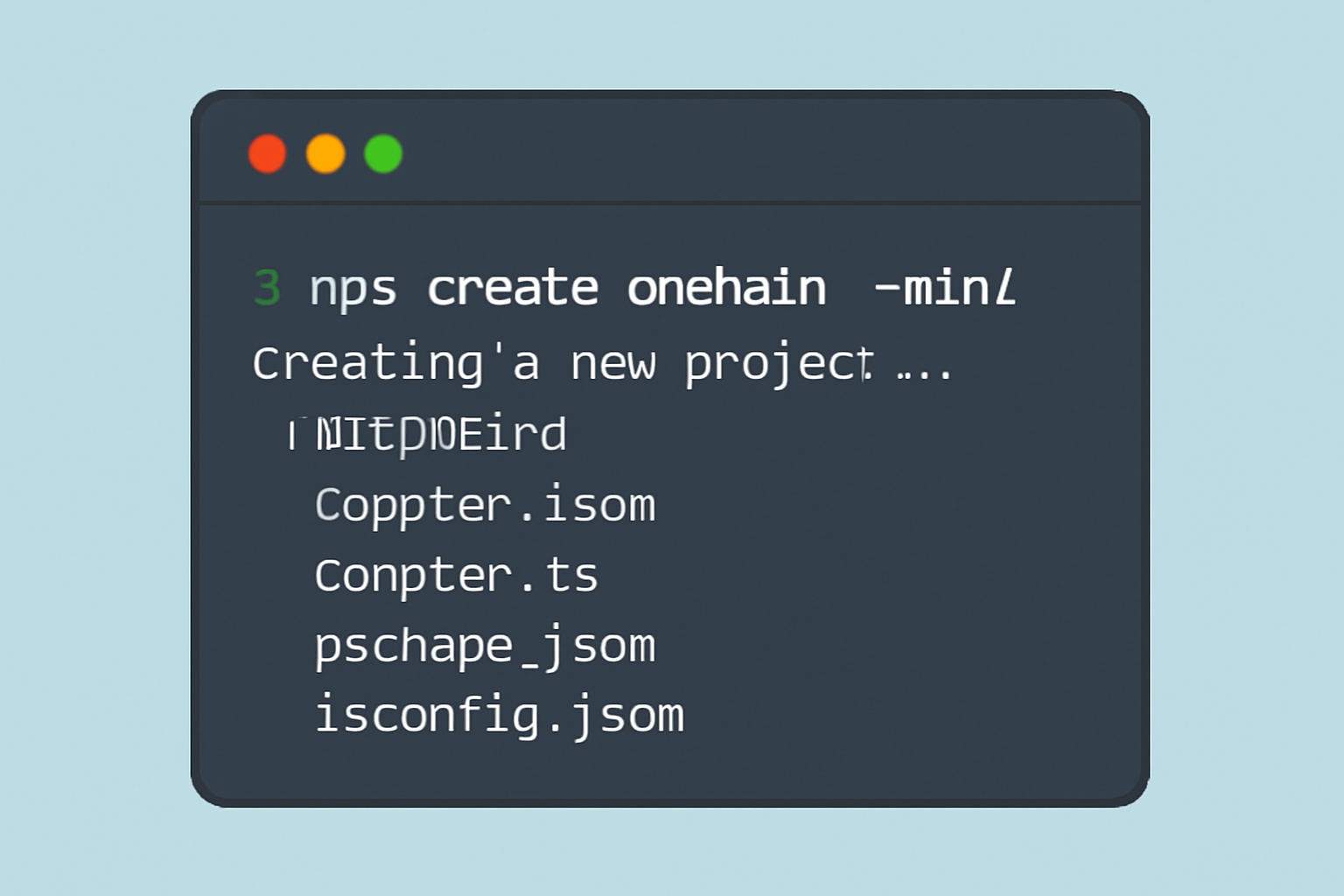Screen dimensions: 1344x896
Task: Select the Conpter.ts file
Action: click(456, 576)
